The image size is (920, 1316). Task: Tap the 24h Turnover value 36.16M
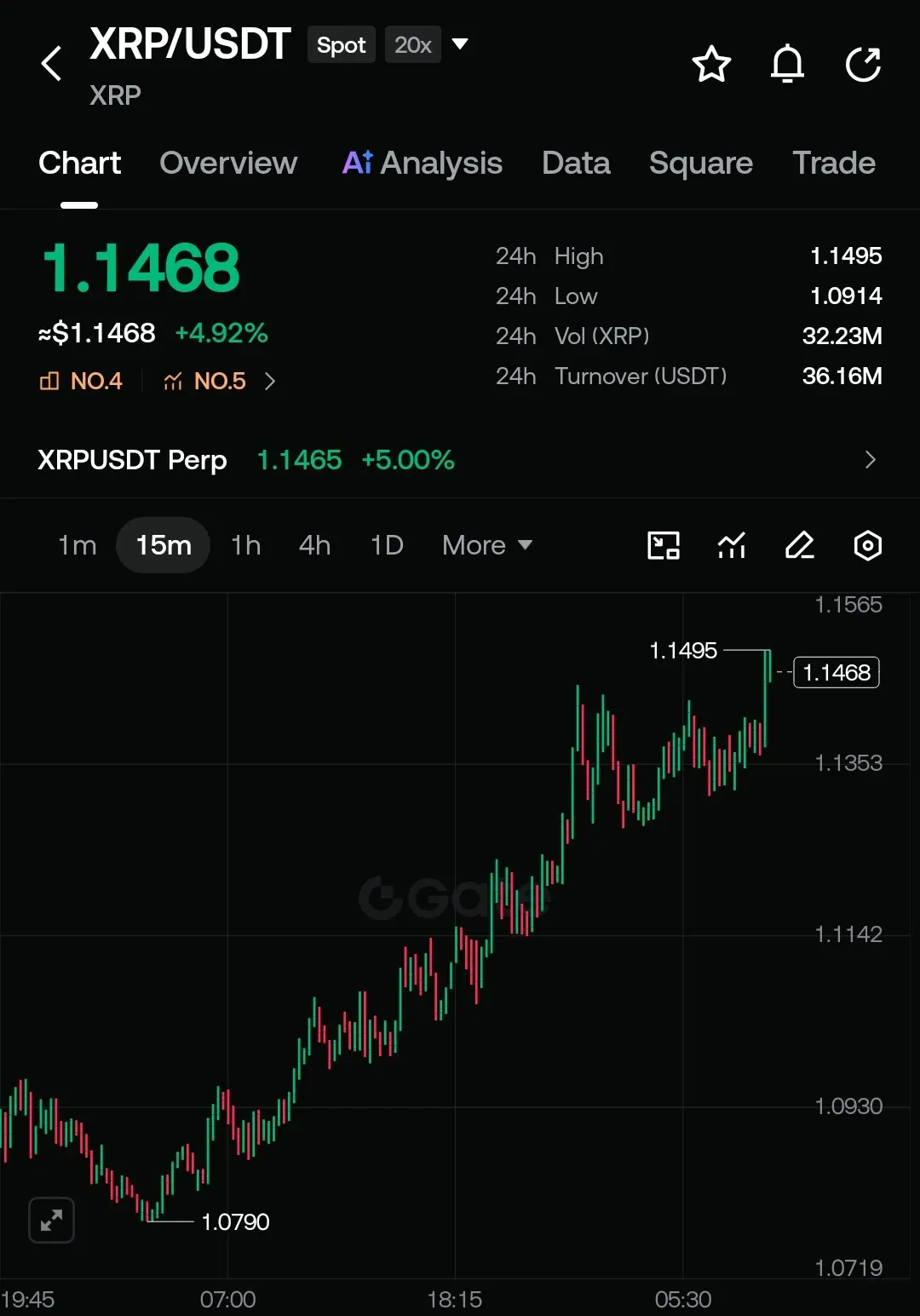click(x=842, y=376)
